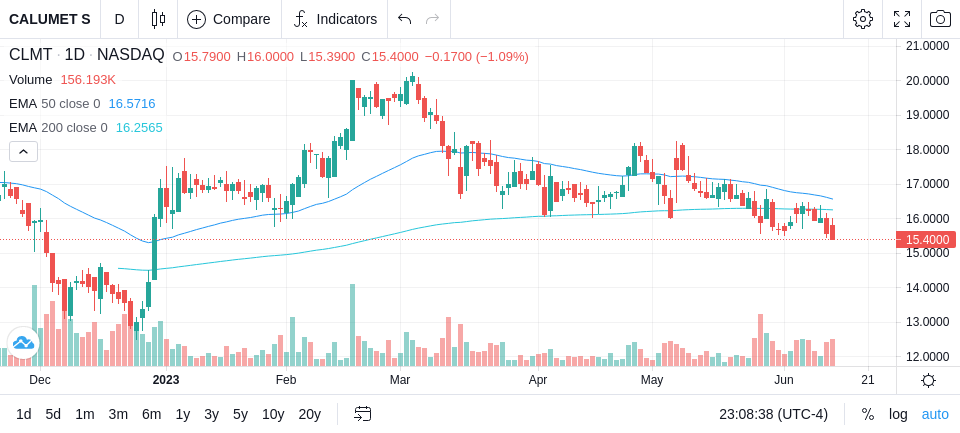Redo the last chart action
Image resolution: width=960 pixels, height=433 pixels.
[433, 19]
